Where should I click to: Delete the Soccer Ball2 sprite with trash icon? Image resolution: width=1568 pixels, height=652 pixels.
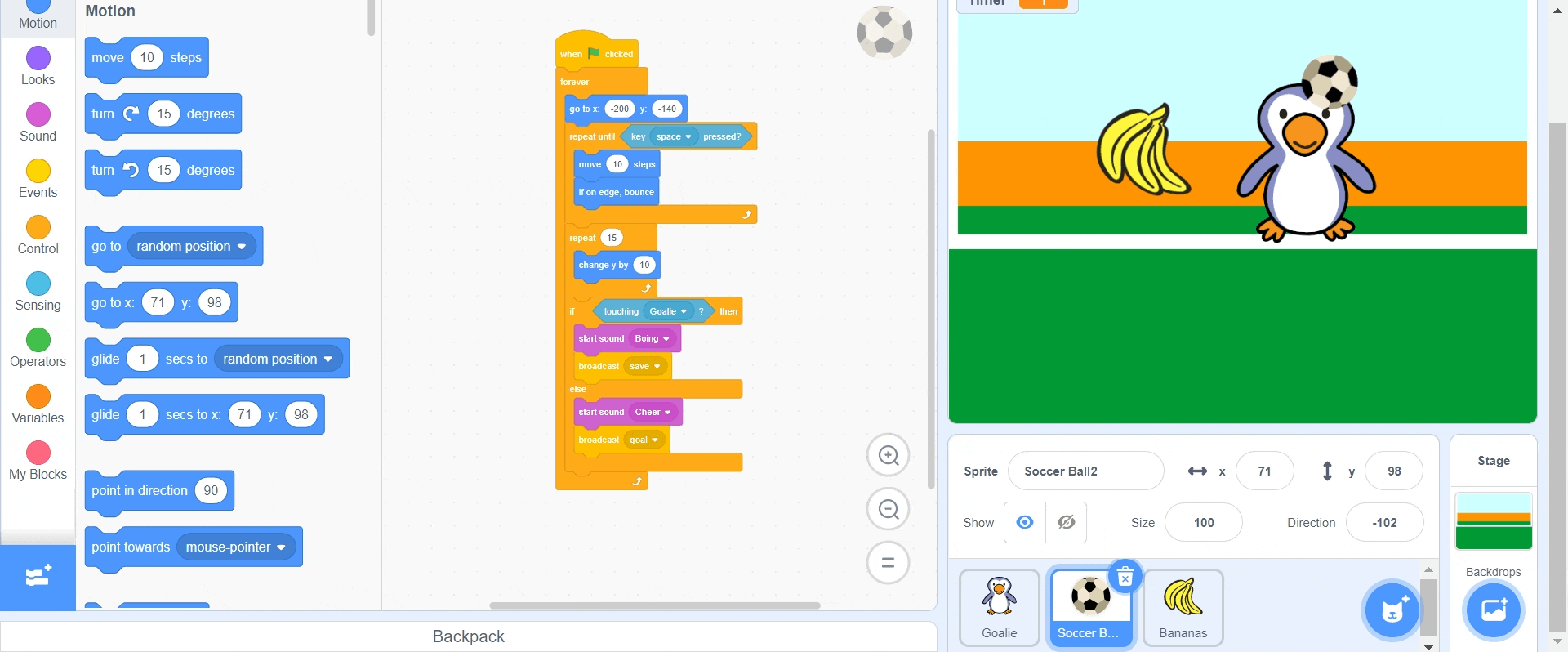1125,577
